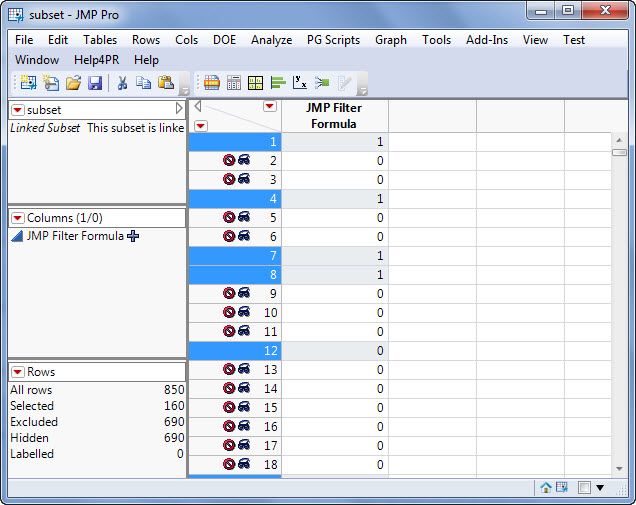
Task: Open the Columns (1/0) red triangle menu
Action: click(17, 218)
